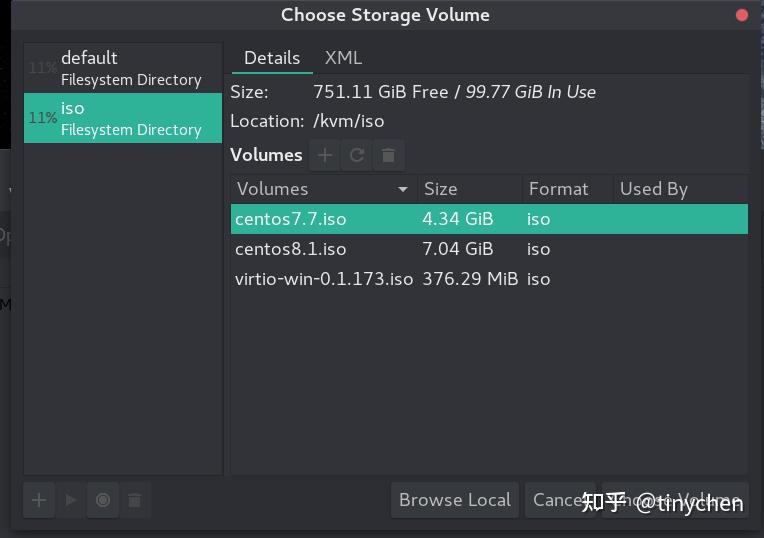Delete the selected storage pool
The height and width of the screenshot is (538, 764).
135,500
